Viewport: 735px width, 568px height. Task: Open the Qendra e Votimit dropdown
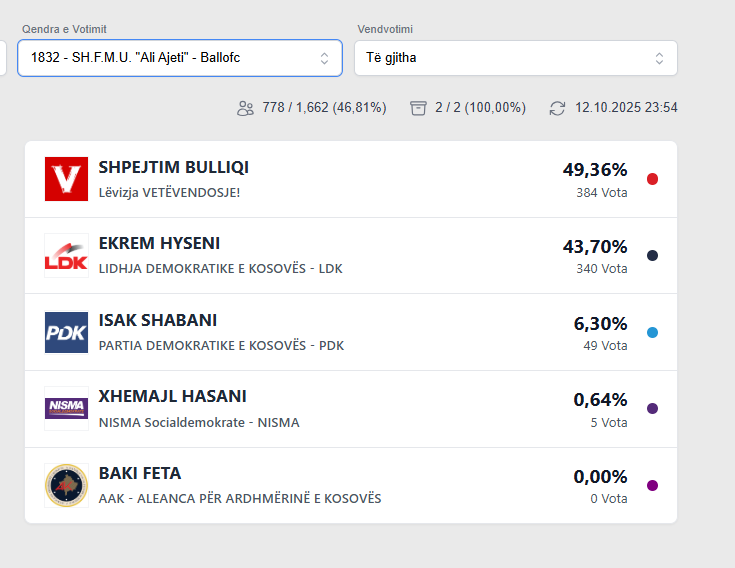pyautogui.click(x=180, y=58)
